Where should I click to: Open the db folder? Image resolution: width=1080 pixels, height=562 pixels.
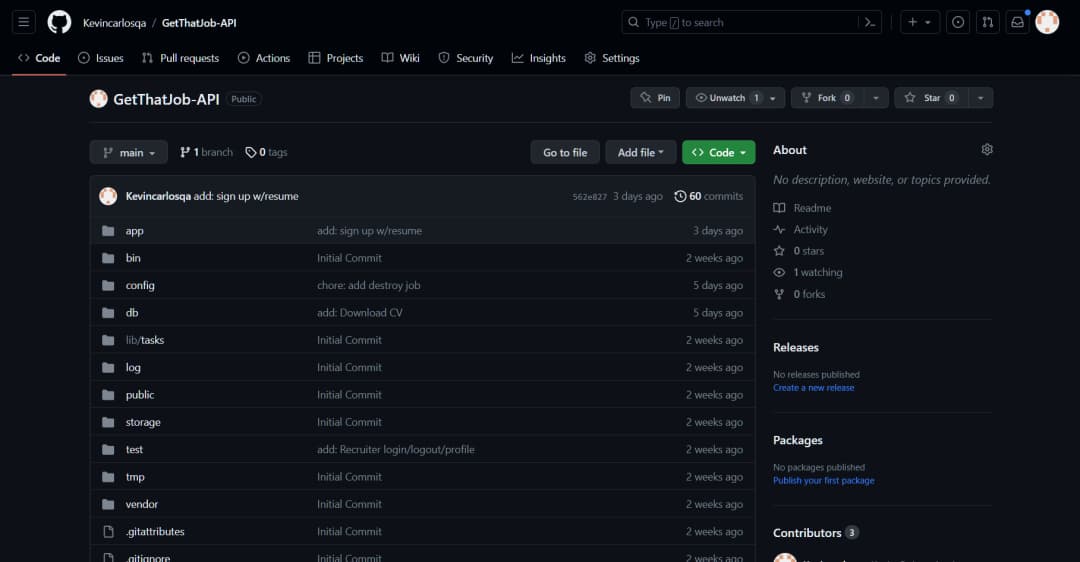132,313
